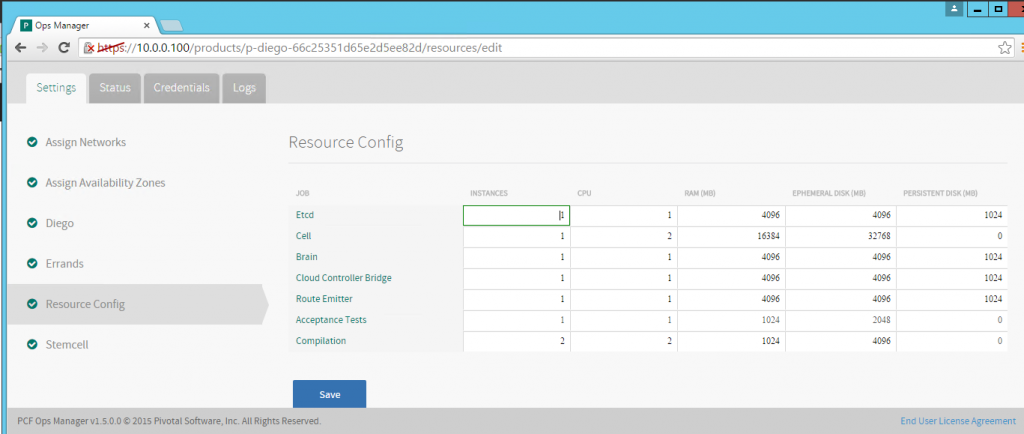Click the Brain instances field
The width and height of the screenshot is (1024, 434).
pos(517,257)
